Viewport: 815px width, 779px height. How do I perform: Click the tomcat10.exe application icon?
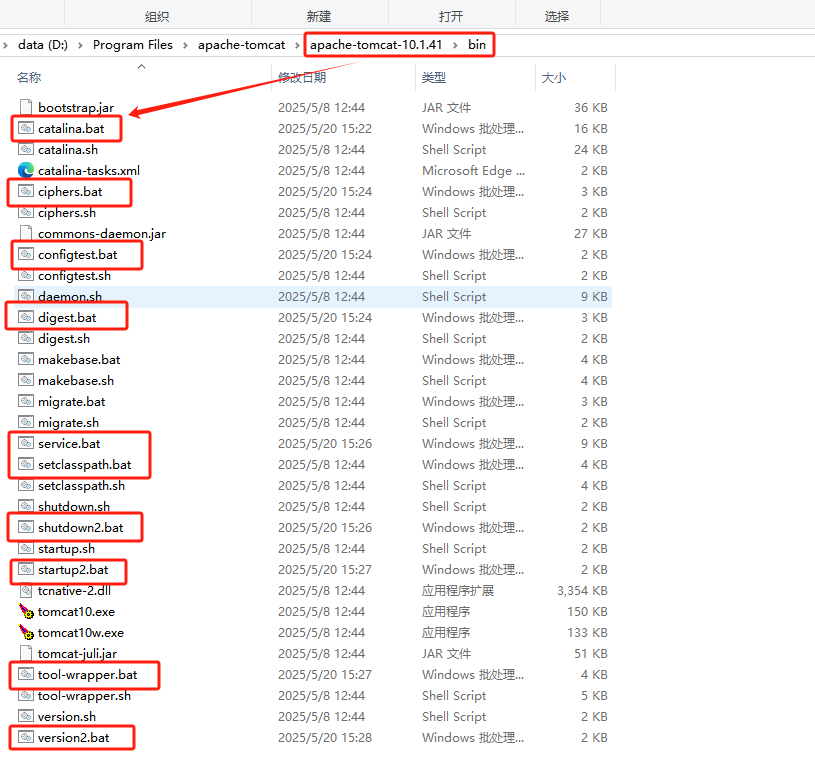[26, 611]
